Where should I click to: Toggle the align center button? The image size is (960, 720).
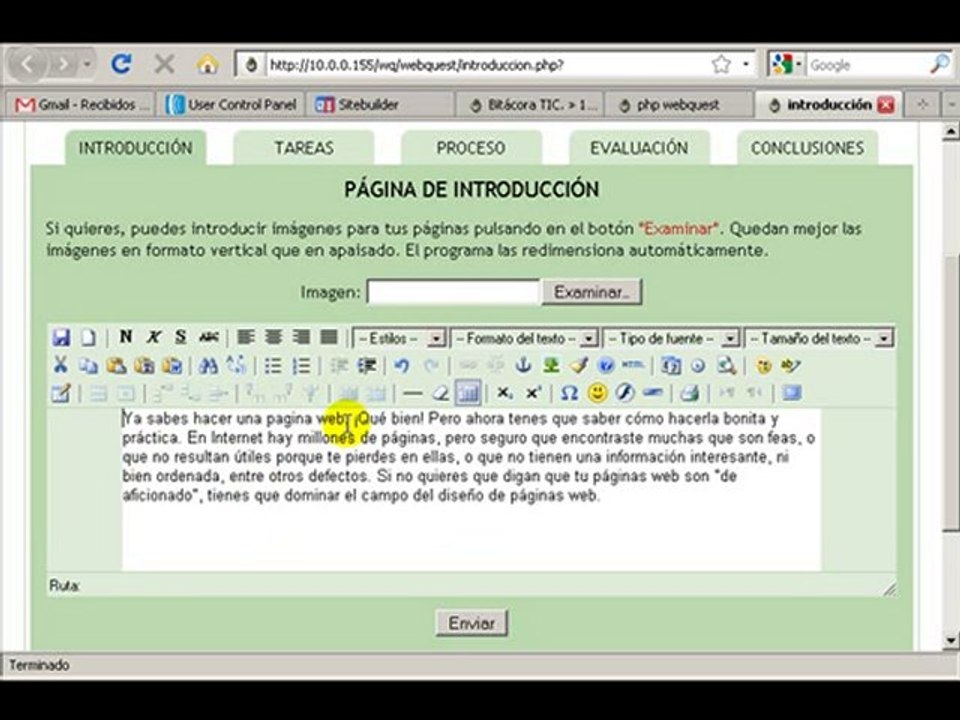pos(273,337)
